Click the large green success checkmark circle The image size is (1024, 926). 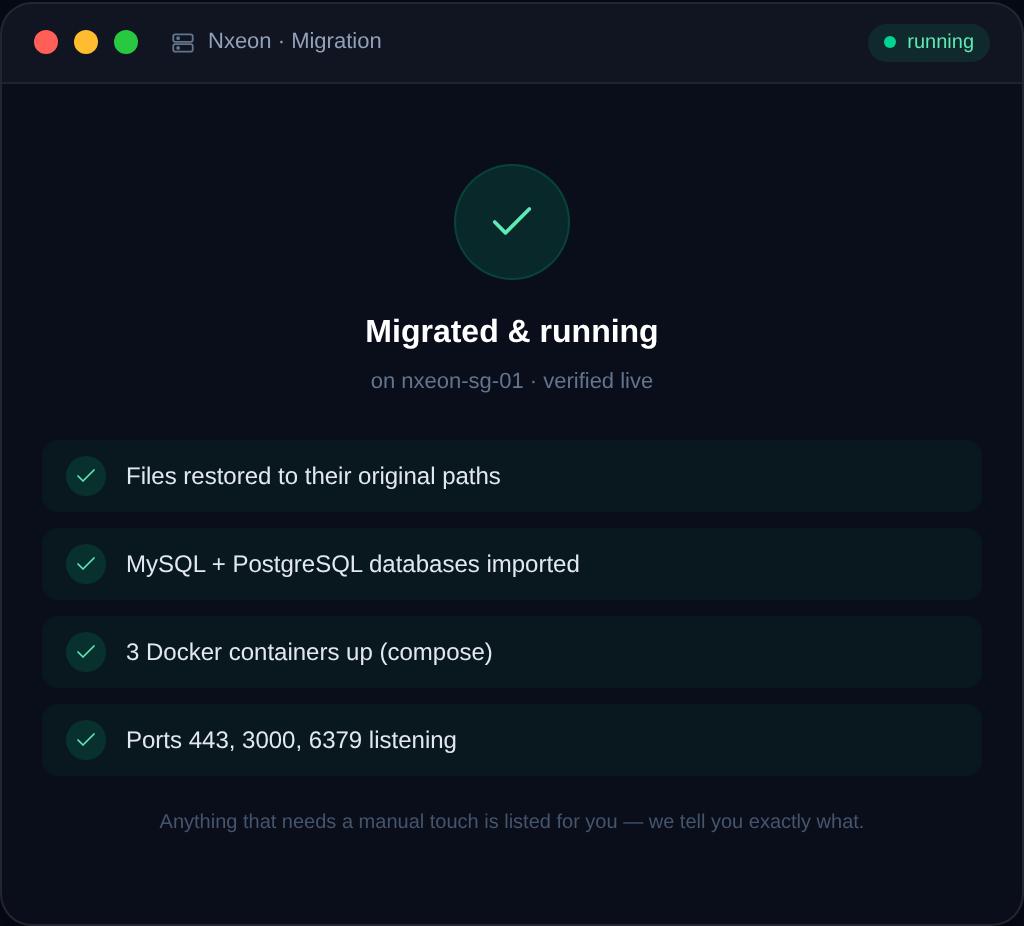512,222
